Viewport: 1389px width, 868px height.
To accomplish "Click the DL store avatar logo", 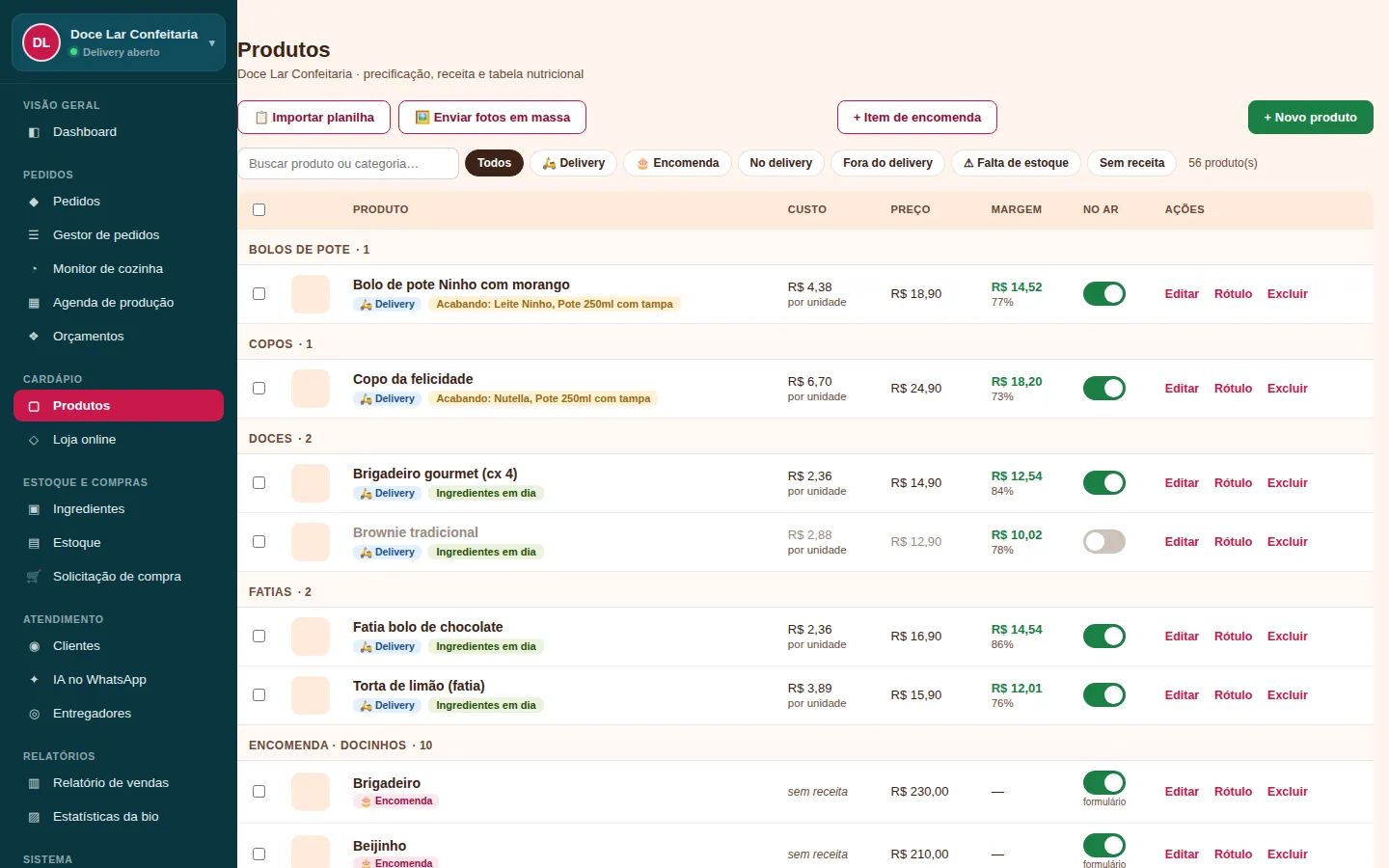I will click(x=41, y=42).
